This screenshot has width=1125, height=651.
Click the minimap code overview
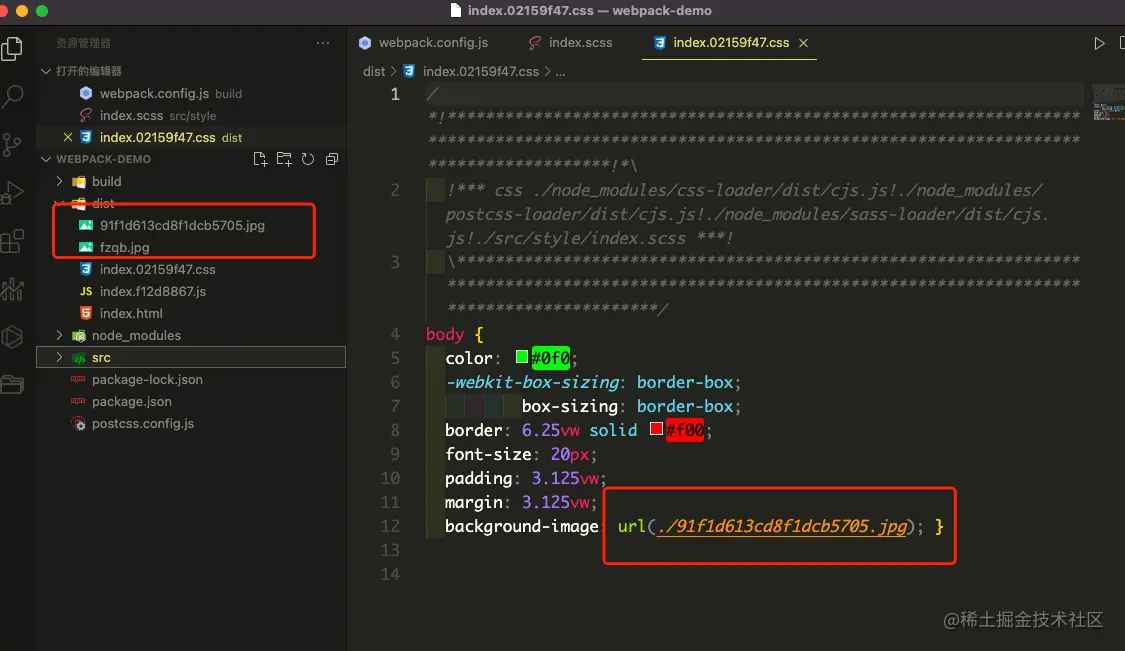pyautogui.click(x=1108, y=102)
